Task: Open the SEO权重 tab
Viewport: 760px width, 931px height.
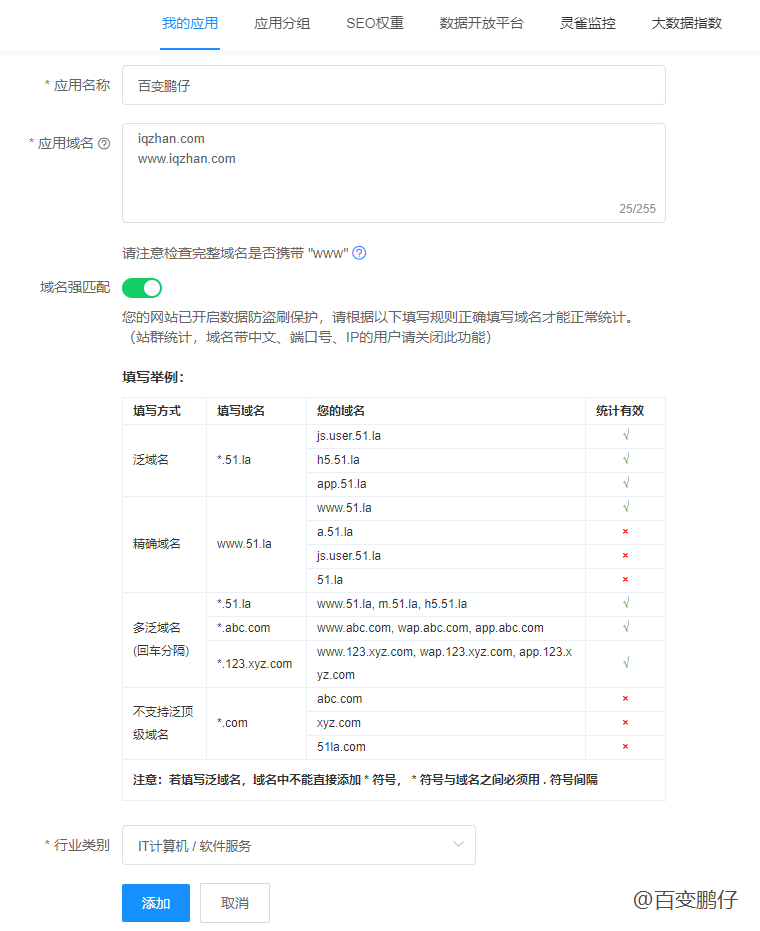Action: click(375, 23)
